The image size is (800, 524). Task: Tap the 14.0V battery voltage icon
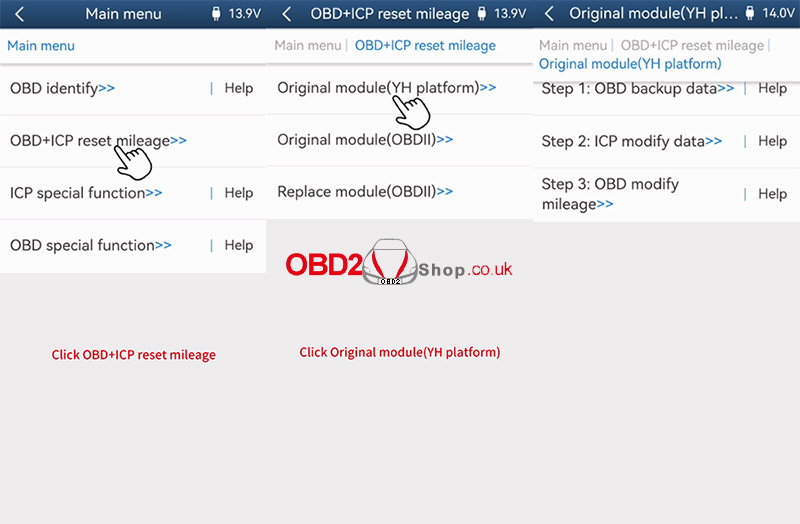click(x=749, y=14)
